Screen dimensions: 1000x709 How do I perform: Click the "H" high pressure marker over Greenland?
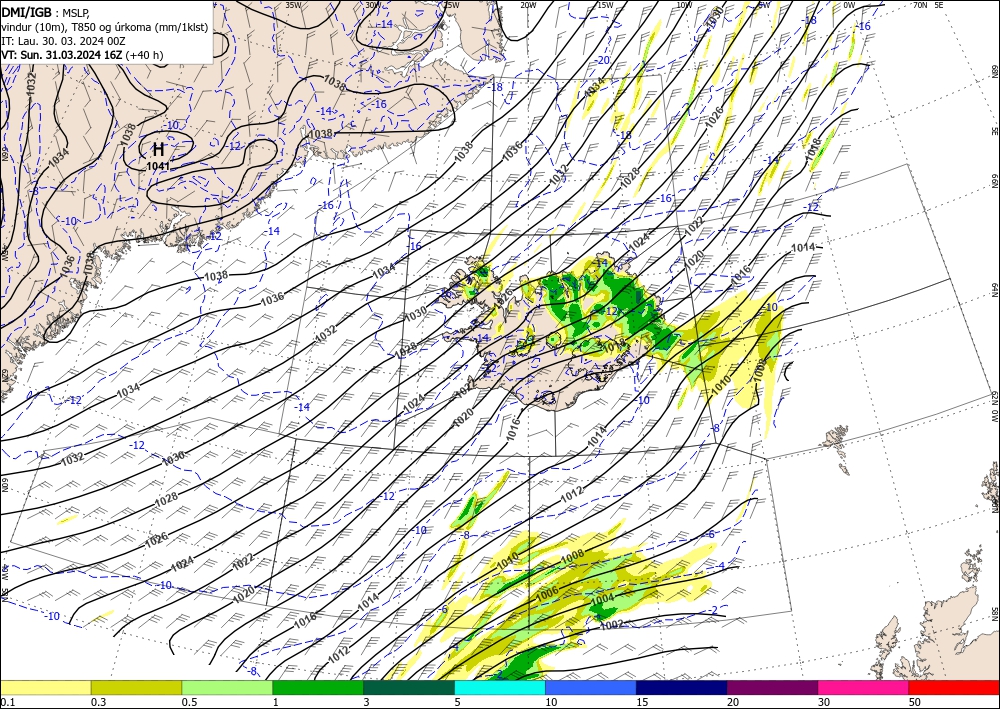(x=159, y=150)
